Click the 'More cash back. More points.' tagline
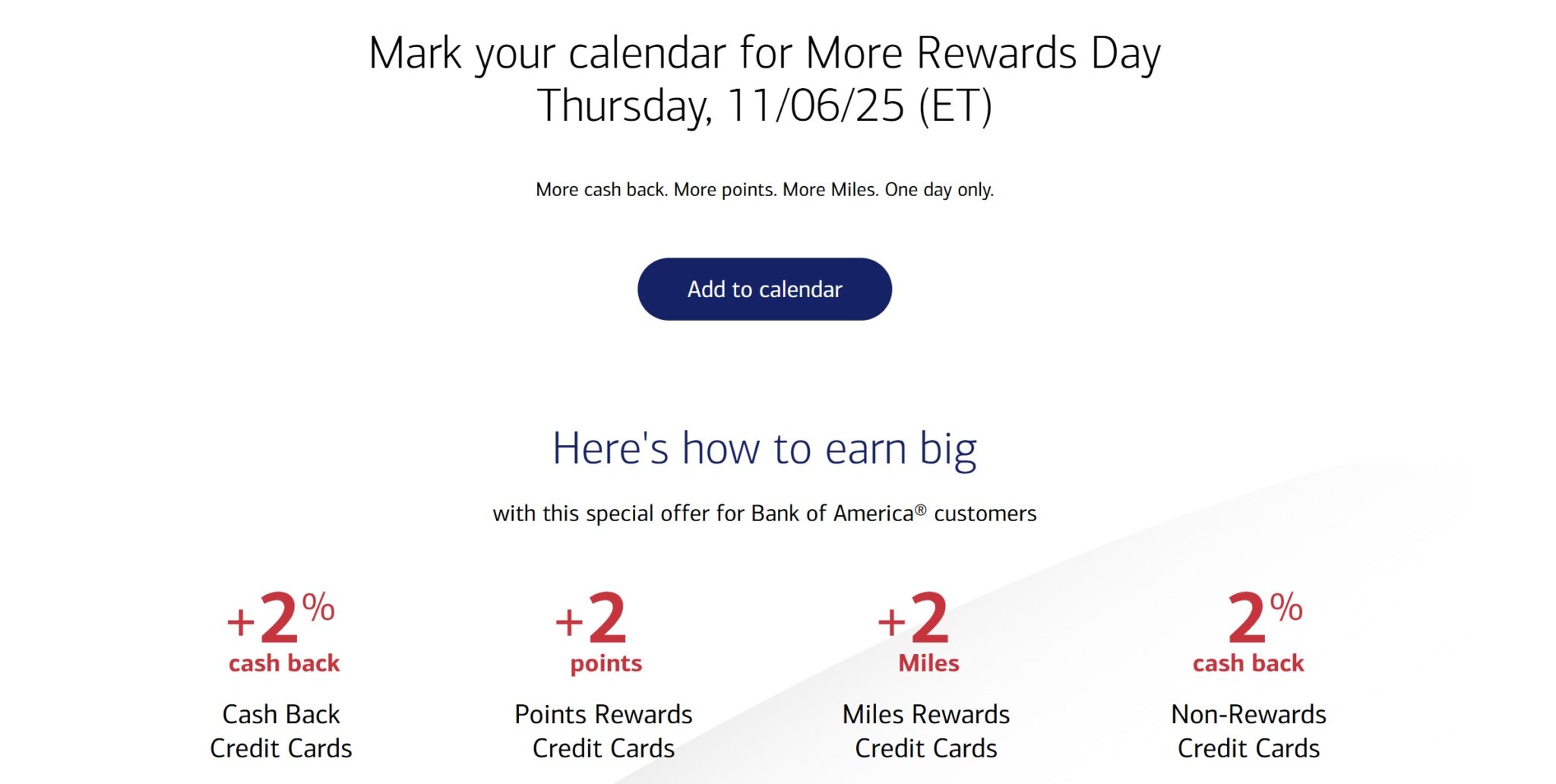 click(764, 189)
